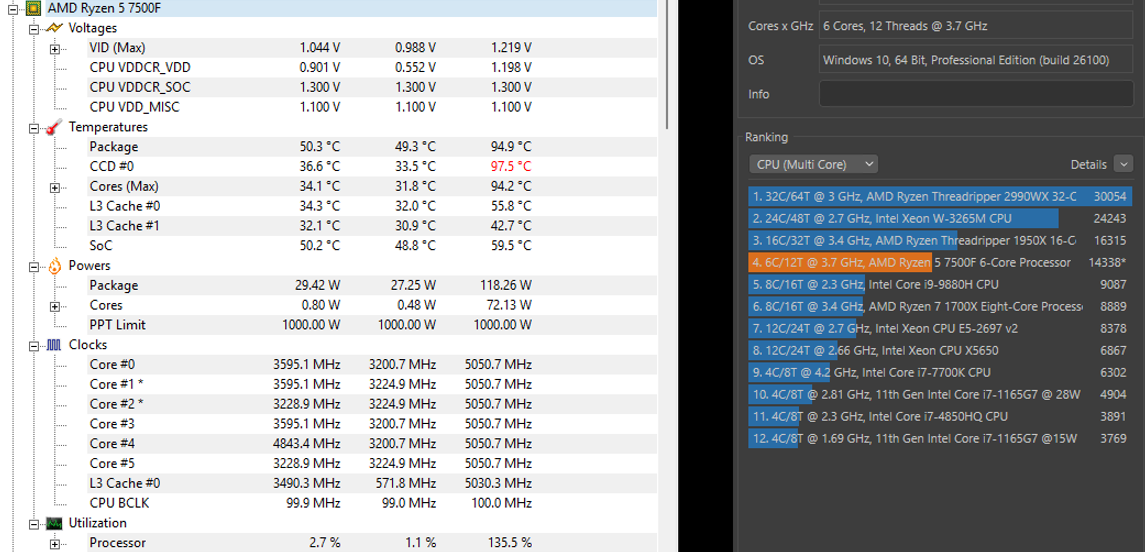Click the Utilization monitor icon
This screenshot has width=1145, height=552.
[54, 523]
